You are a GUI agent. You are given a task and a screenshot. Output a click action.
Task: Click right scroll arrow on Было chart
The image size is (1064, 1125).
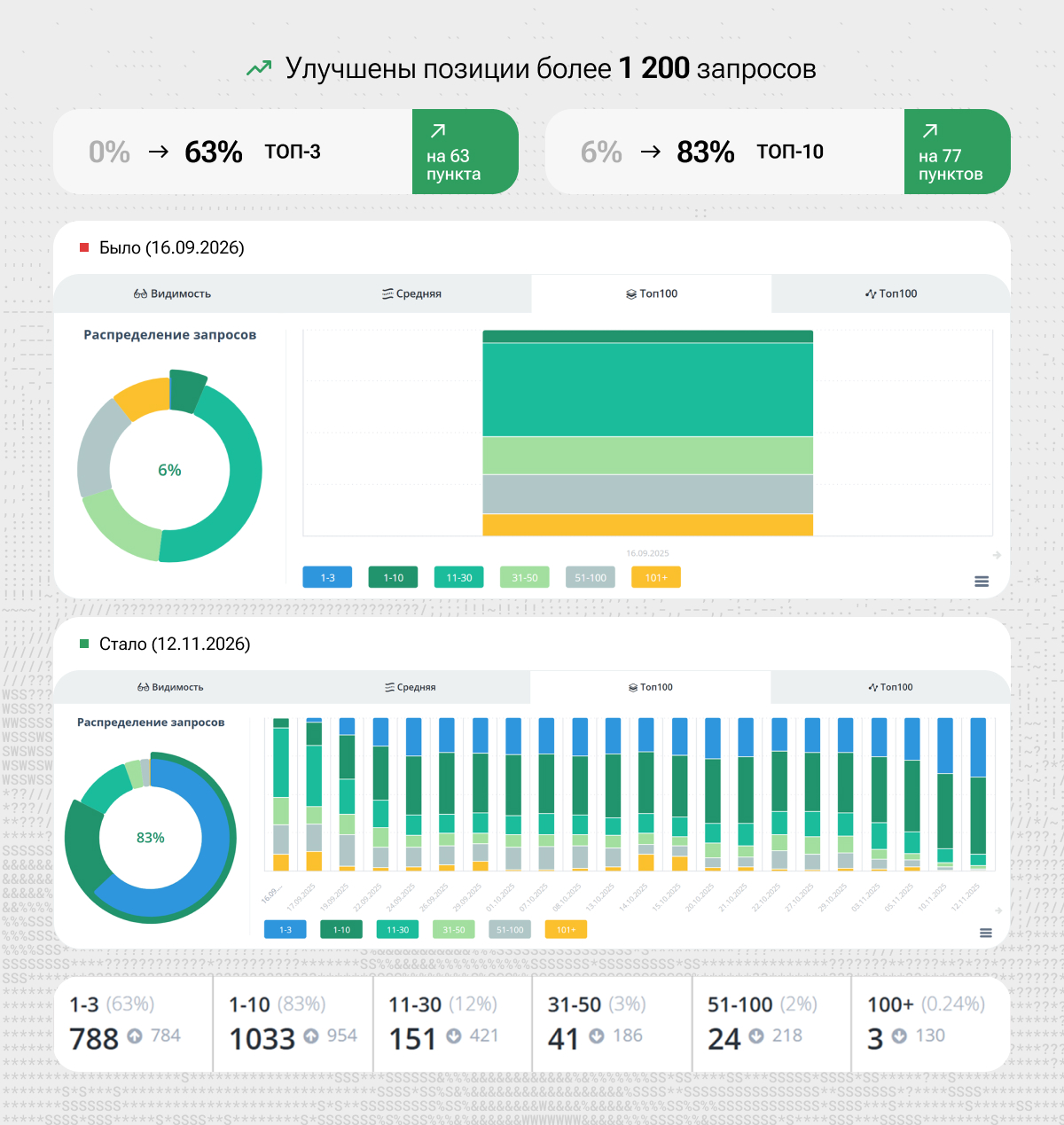[997, 555]
